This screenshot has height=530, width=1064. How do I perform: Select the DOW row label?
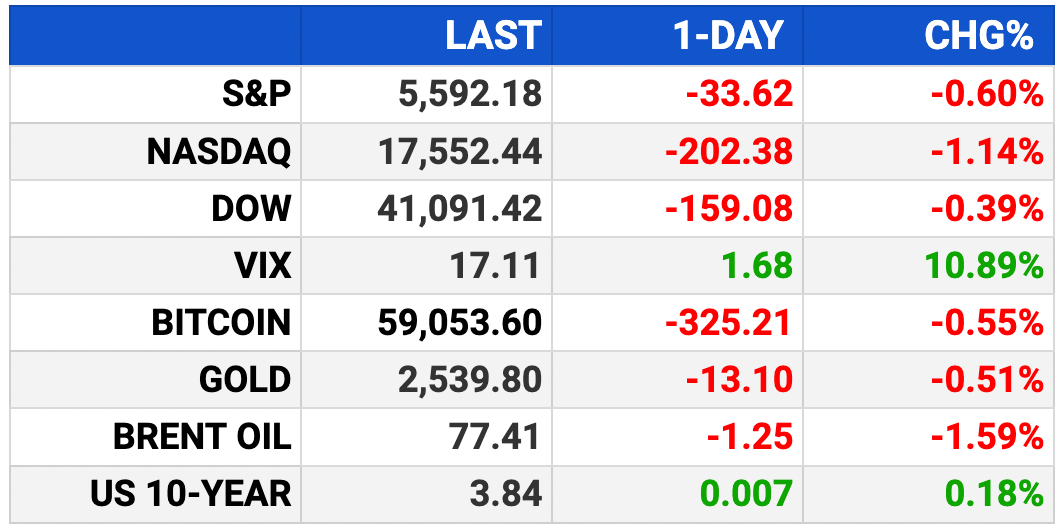(x=251, y=208)
